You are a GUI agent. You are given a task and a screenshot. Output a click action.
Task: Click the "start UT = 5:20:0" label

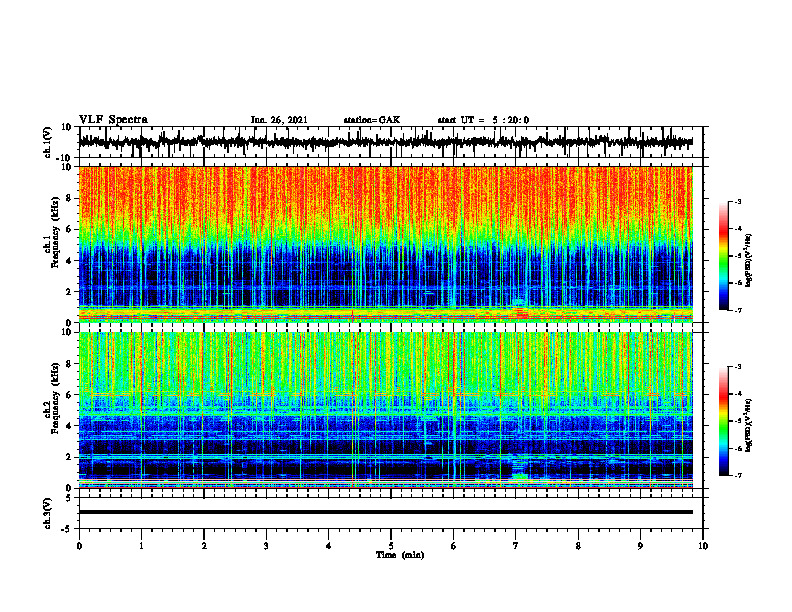[x=483, y=120]
